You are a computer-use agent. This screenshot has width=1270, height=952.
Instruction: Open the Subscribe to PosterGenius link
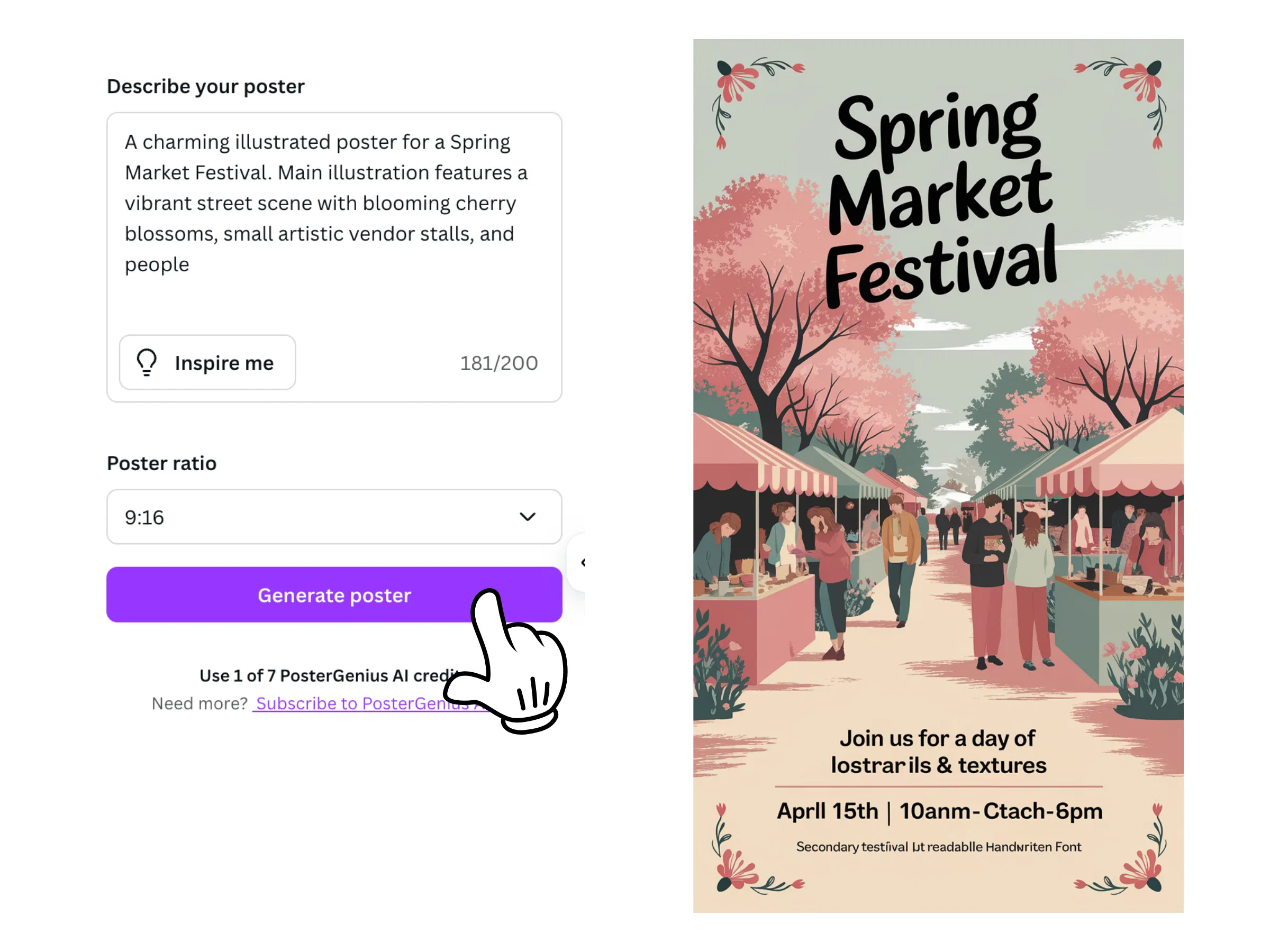367,703
